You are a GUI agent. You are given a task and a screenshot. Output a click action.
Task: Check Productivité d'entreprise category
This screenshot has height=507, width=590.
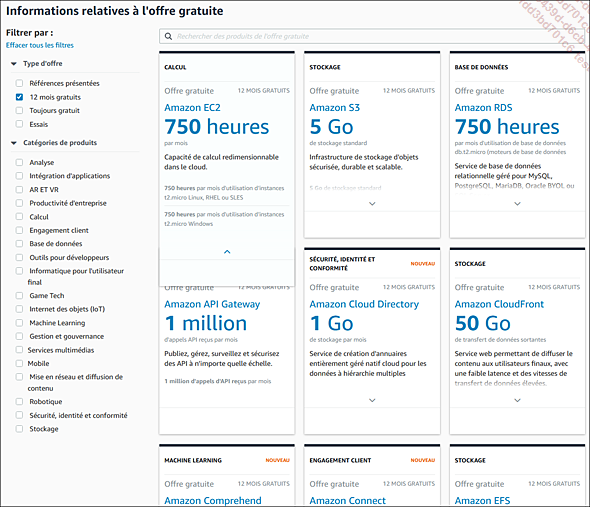[x=19, y=203]
